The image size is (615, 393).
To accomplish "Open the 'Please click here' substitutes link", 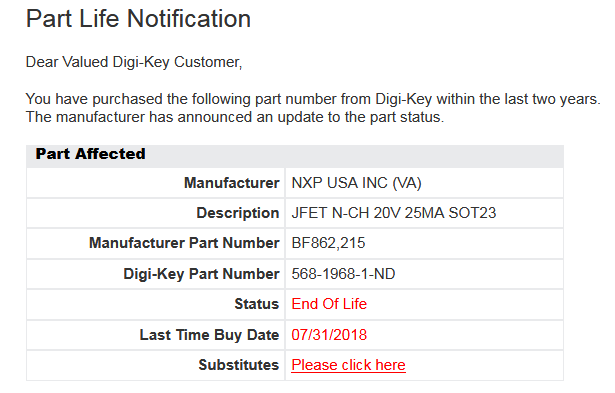I will coord(348,365).
